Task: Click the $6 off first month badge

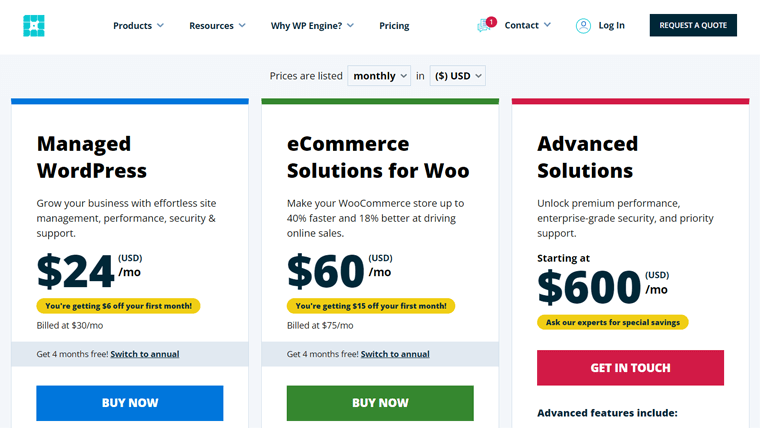Action: pos(118,306)
